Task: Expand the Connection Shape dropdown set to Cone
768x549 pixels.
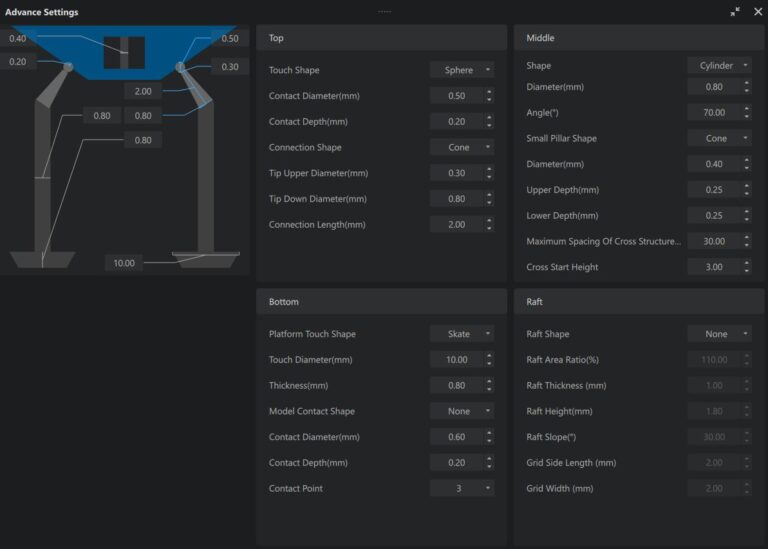Action: [x=462, y=147]
